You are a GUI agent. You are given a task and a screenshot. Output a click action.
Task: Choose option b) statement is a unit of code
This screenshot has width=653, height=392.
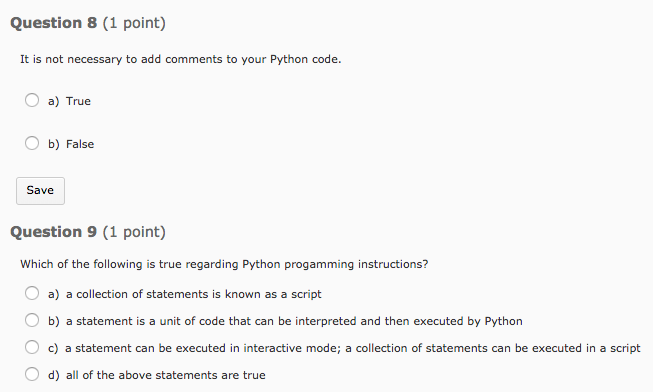32,320
